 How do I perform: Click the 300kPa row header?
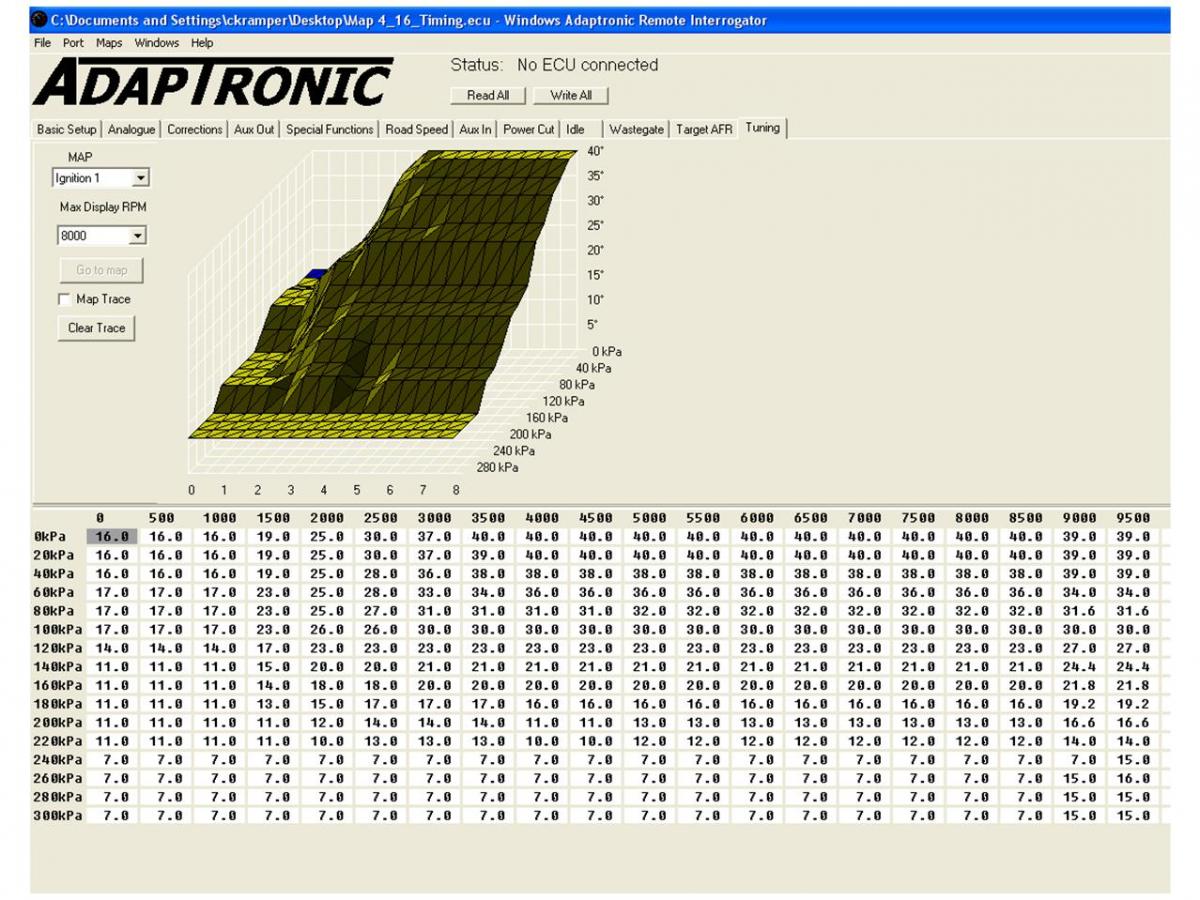[x=58, y=816]
